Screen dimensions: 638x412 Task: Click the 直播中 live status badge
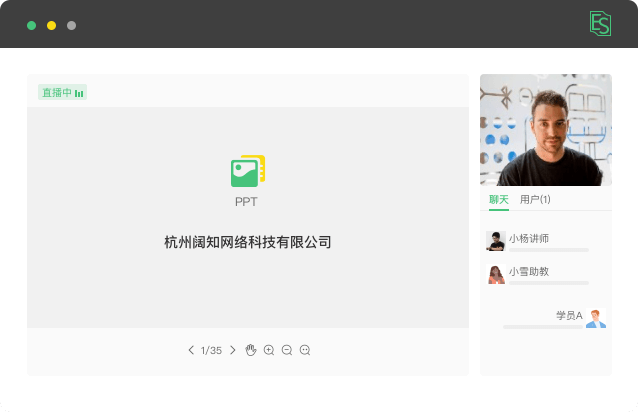click(x=62, y=92)
